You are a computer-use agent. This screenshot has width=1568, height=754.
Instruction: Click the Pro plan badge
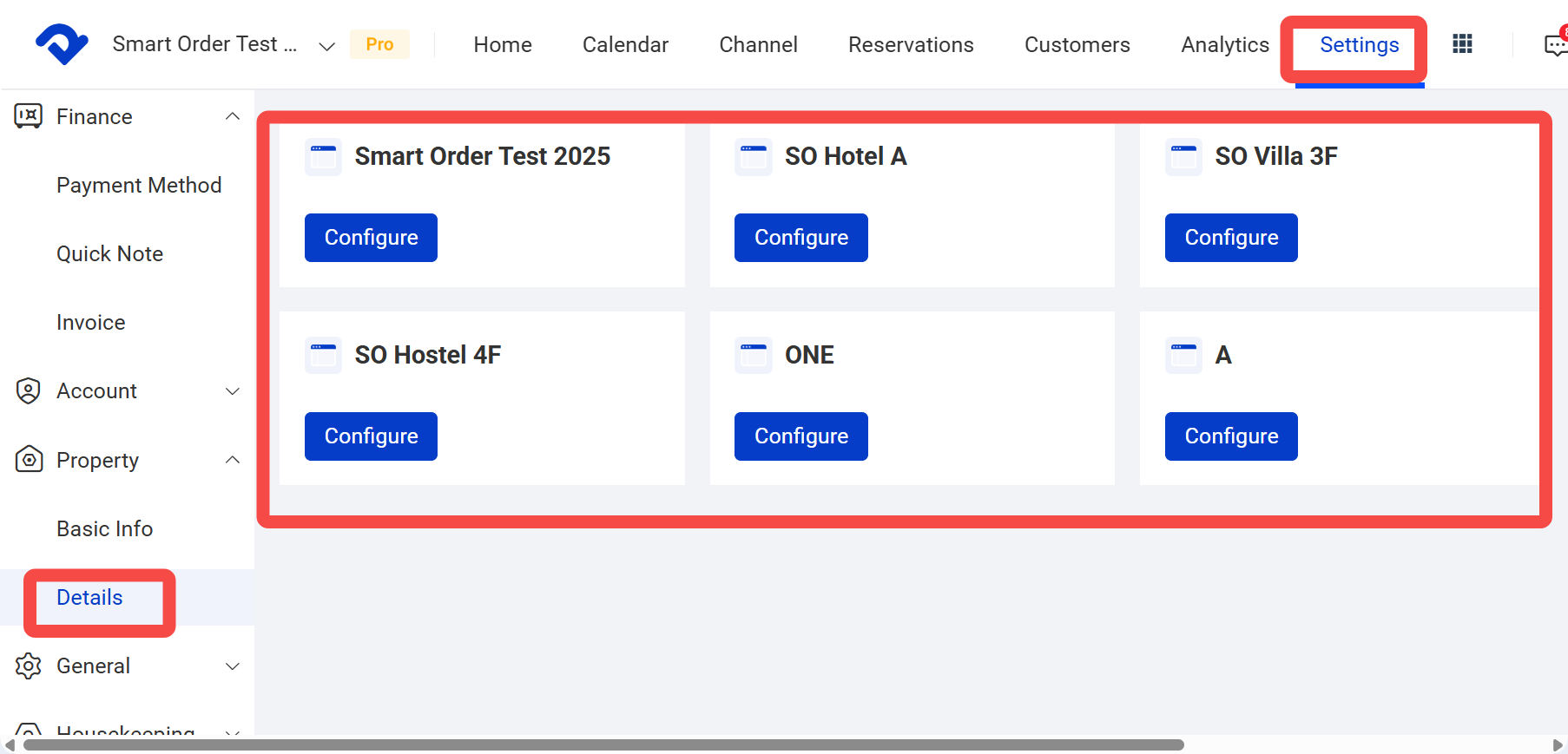pos(379,44)
